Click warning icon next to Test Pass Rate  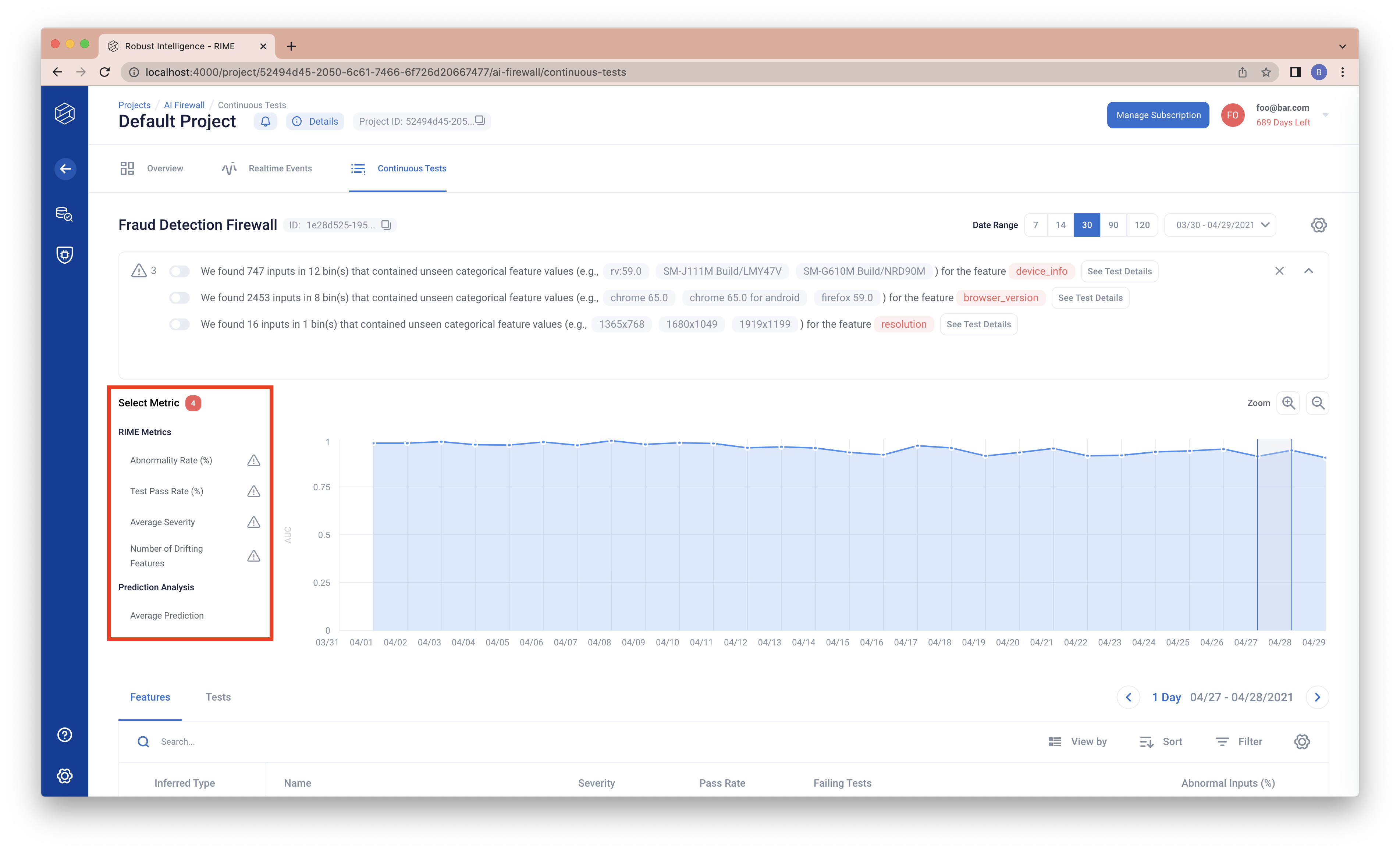[x=254, y=491]
